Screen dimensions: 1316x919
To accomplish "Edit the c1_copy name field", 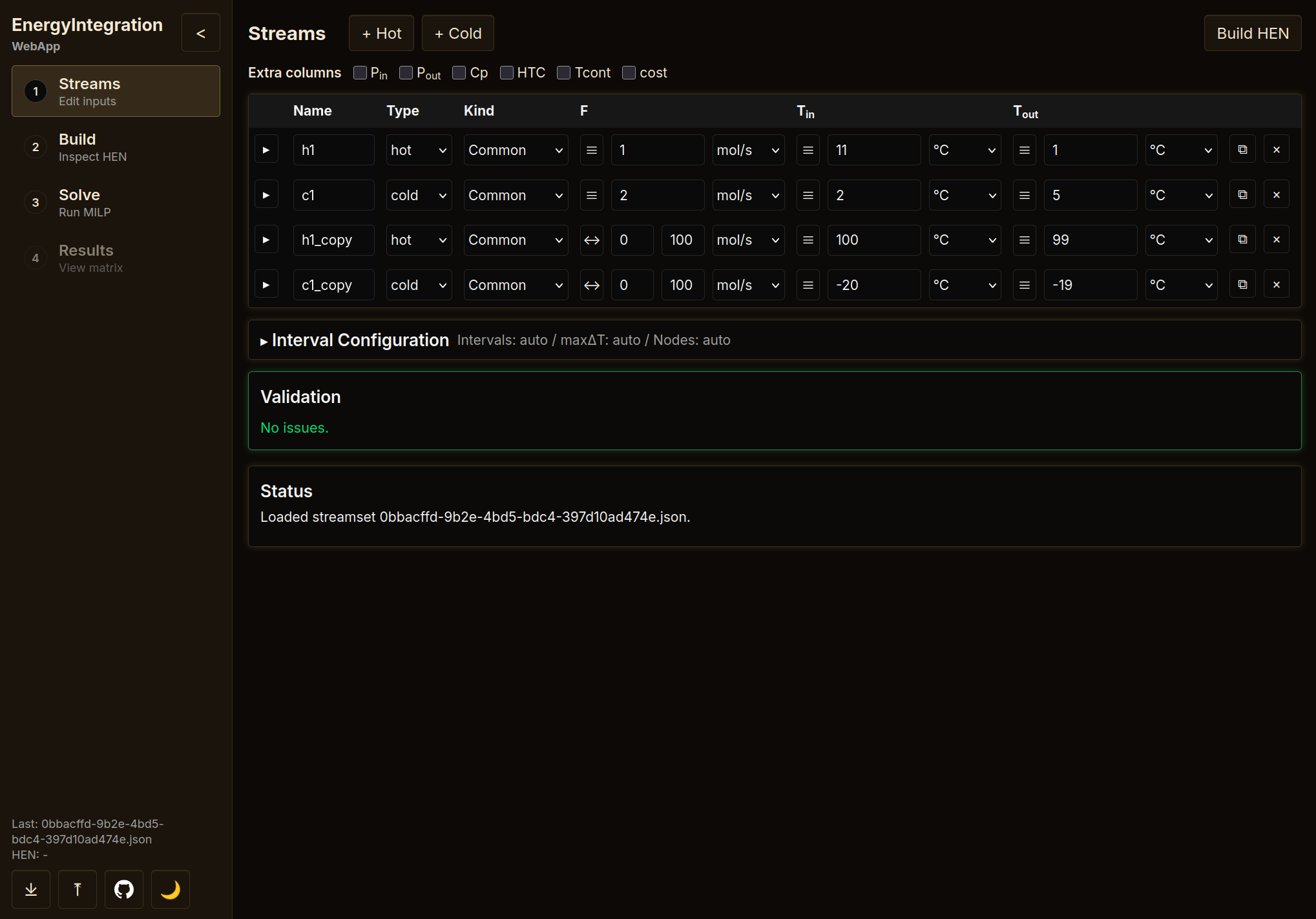I will point(333,285).
